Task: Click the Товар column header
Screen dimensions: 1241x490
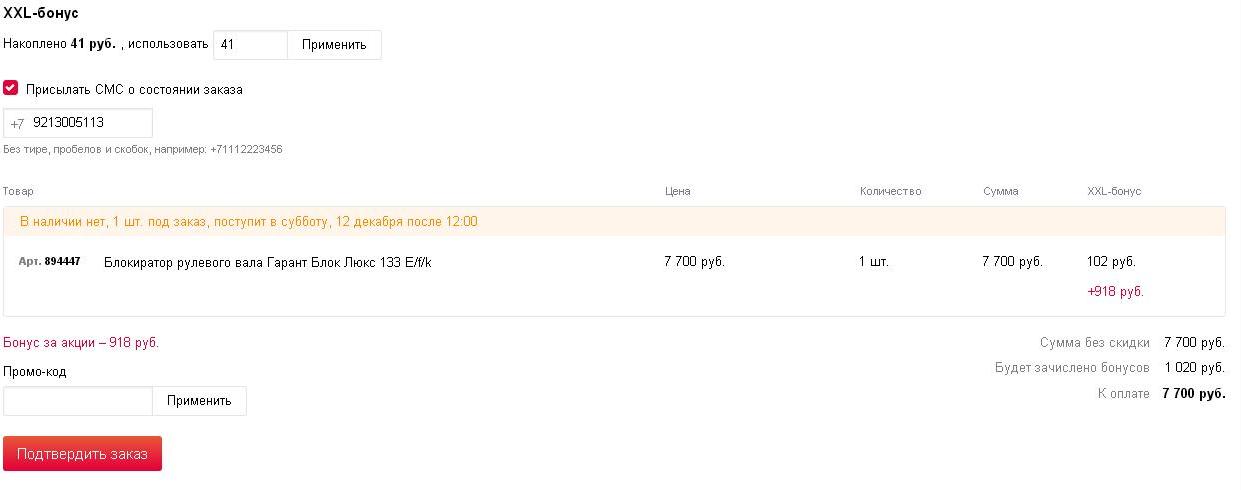Action: [18, 191]
